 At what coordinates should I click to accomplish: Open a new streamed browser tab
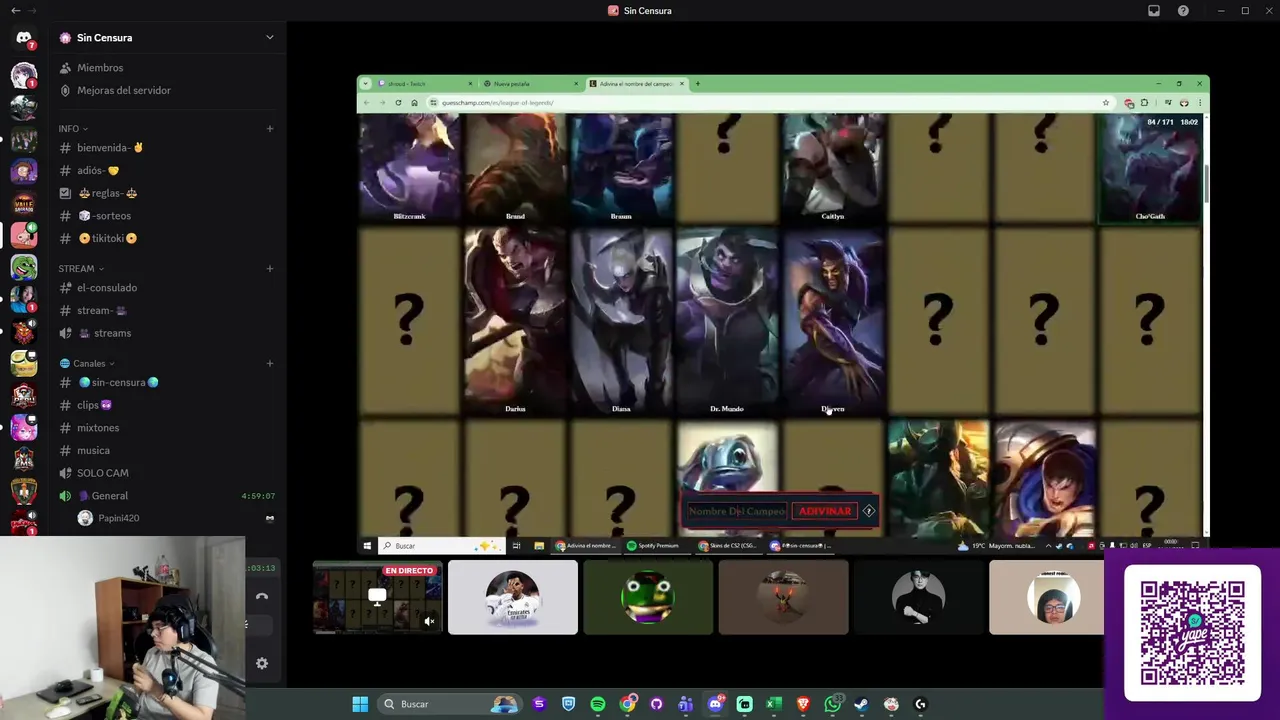[698, 84]
